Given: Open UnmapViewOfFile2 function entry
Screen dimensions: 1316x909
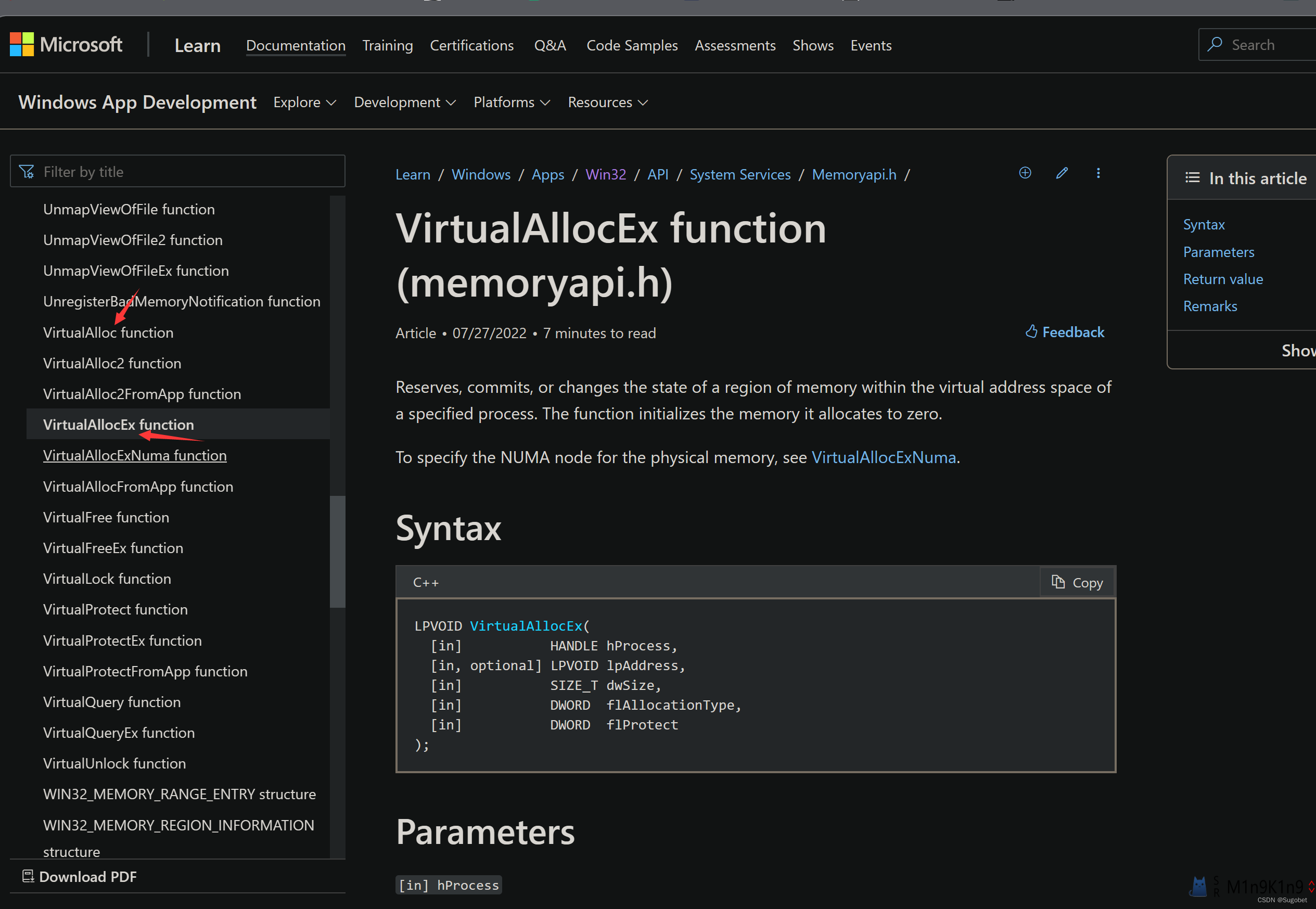Looking at the screenshot, I should tap(133, 240).
